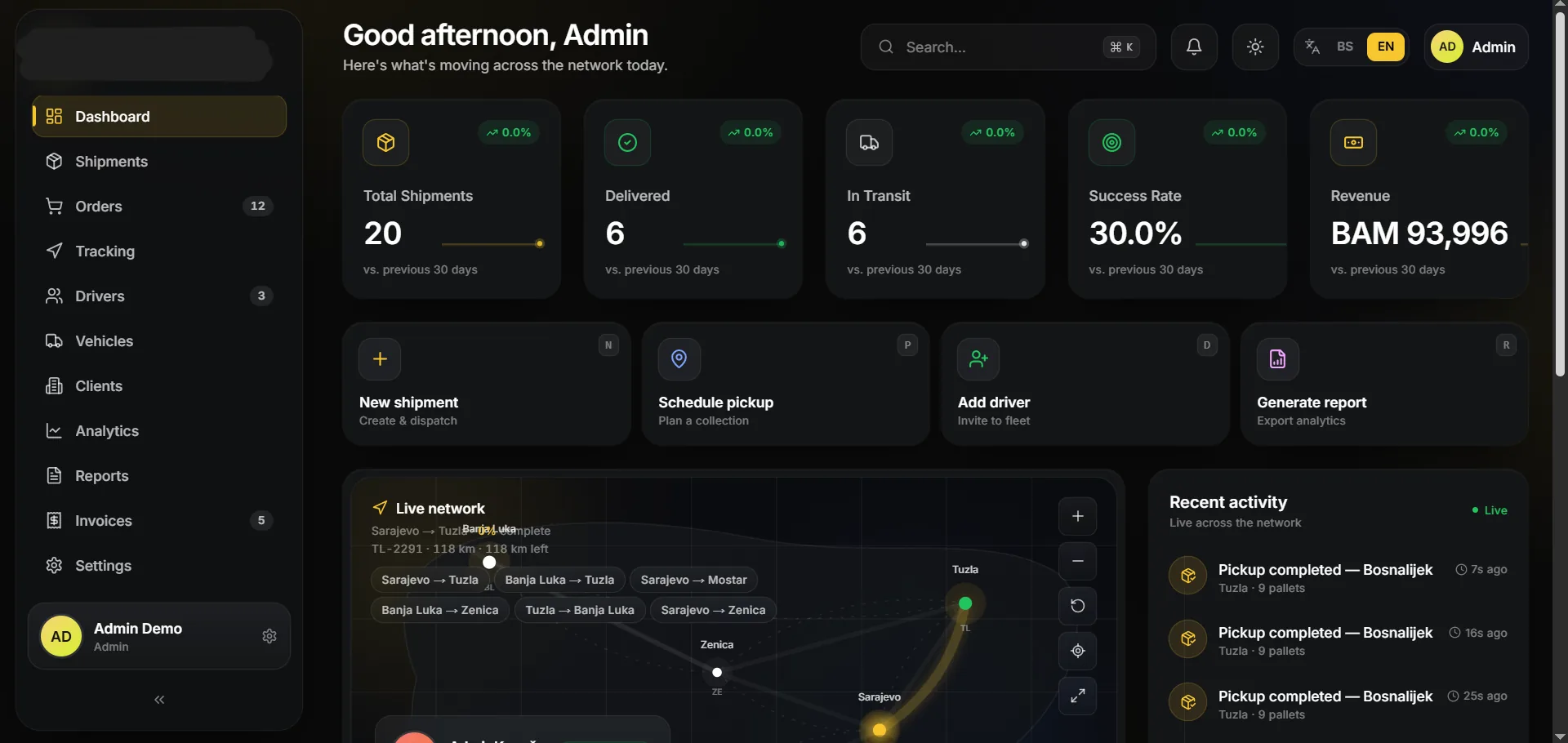Select Banja Luka → Tuzla route chip
1568x743 pixels.
coord(559,580)
